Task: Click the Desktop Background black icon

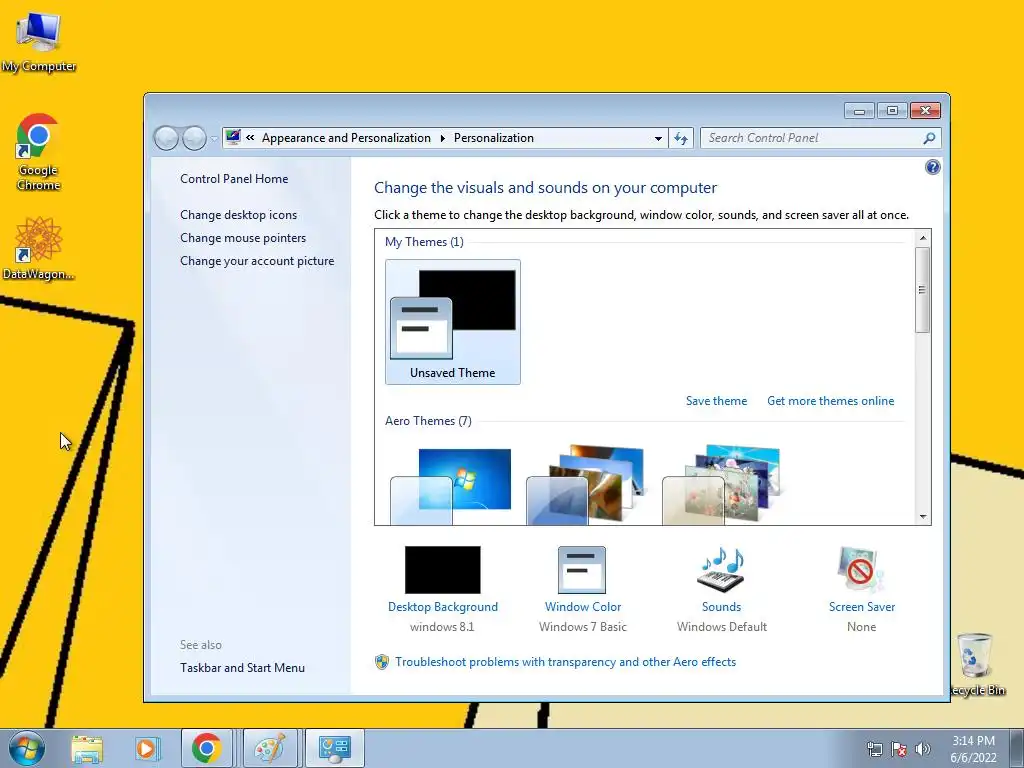Action: (443, 569)
